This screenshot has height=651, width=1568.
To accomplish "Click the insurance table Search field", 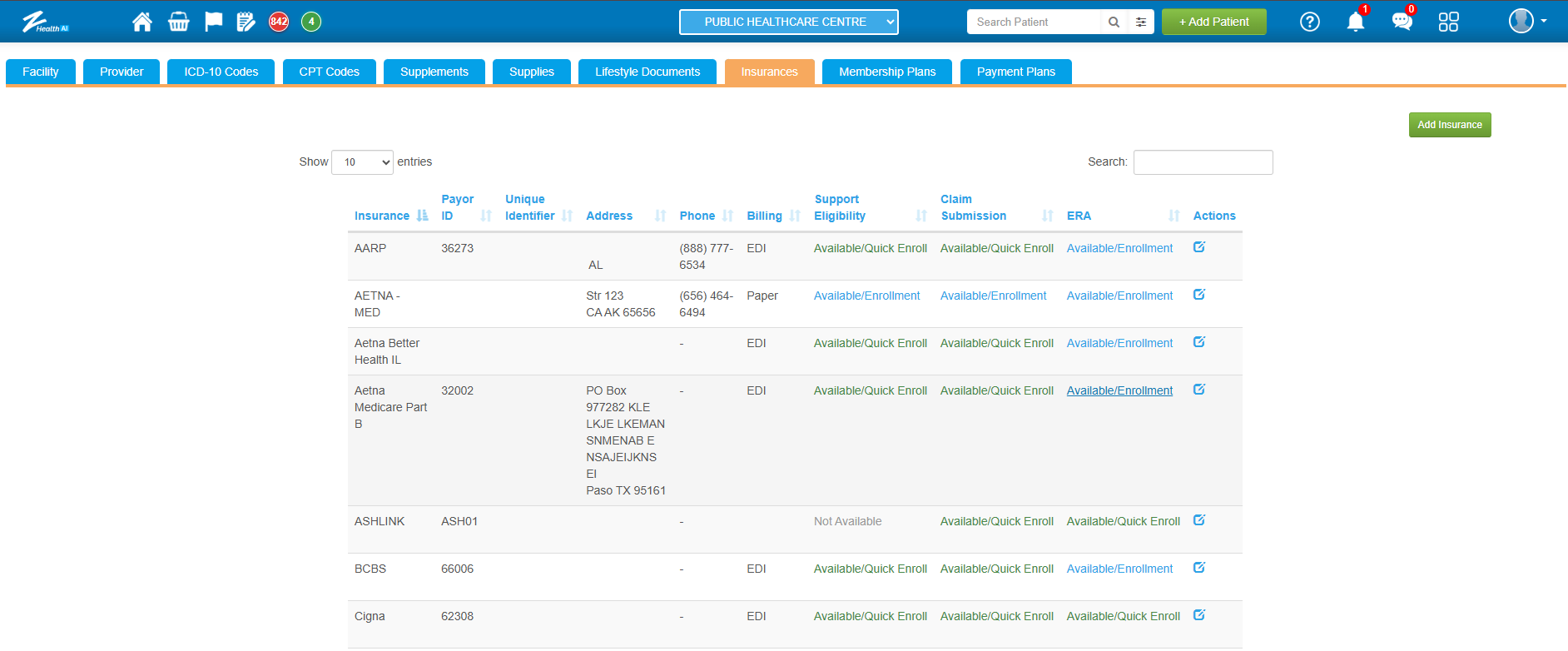I will pos(1203,162).
